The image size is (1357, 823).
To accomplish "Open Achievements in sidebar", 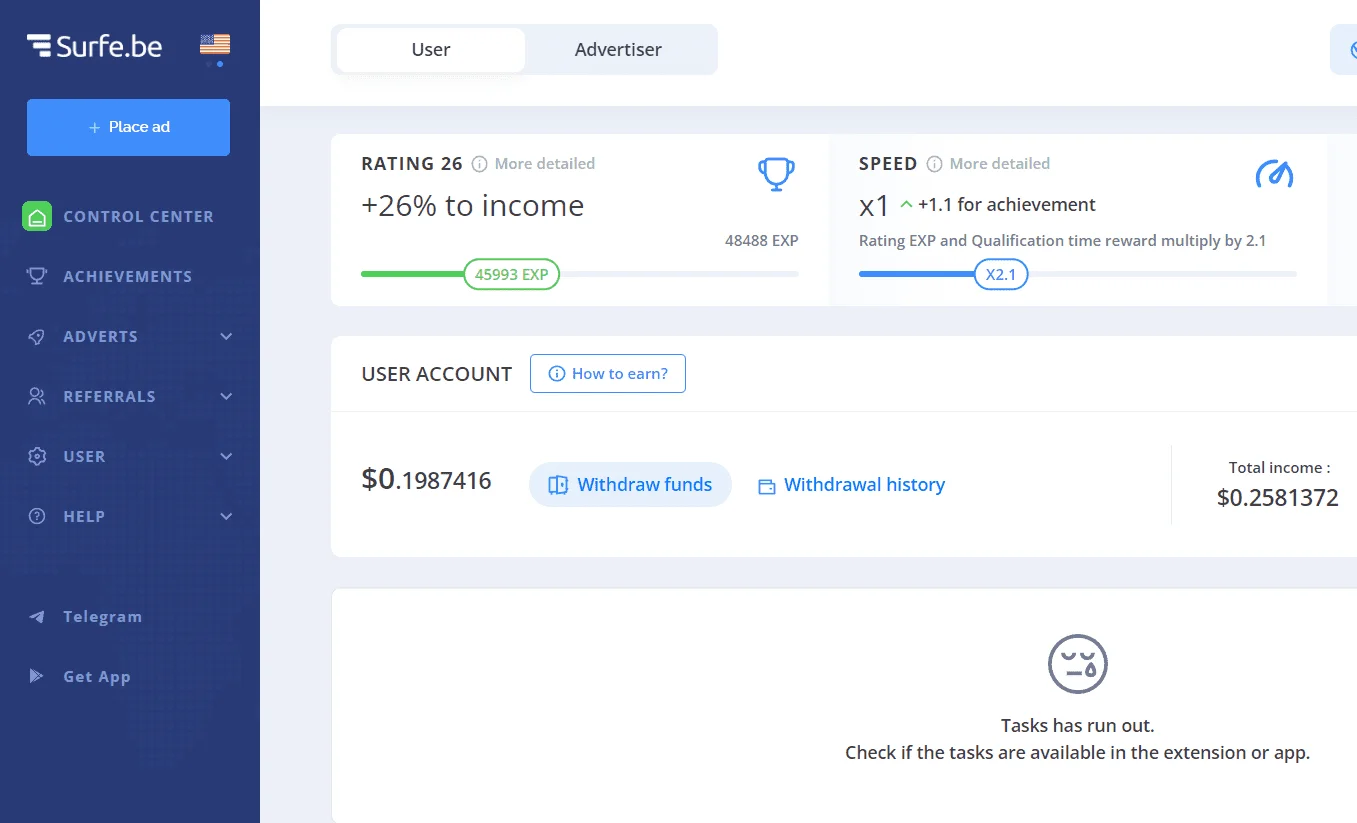I will [130, 276].
